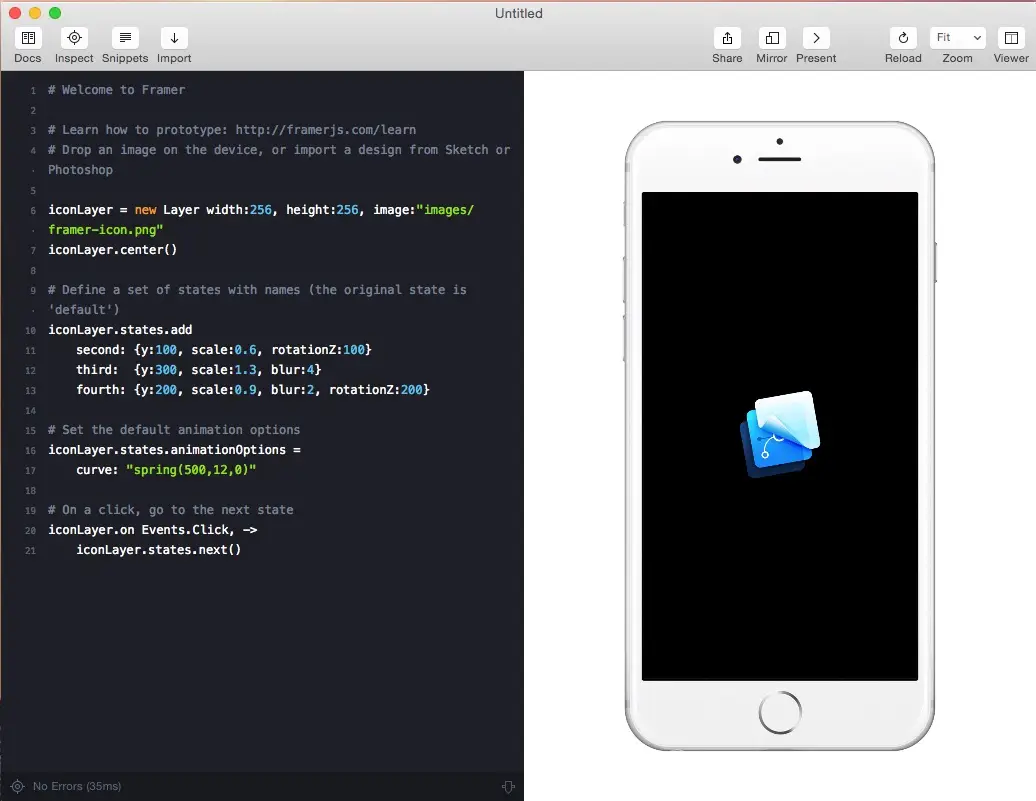Click the Share icon
Viewport: 1036px width, 801px height.
[727, 38]
